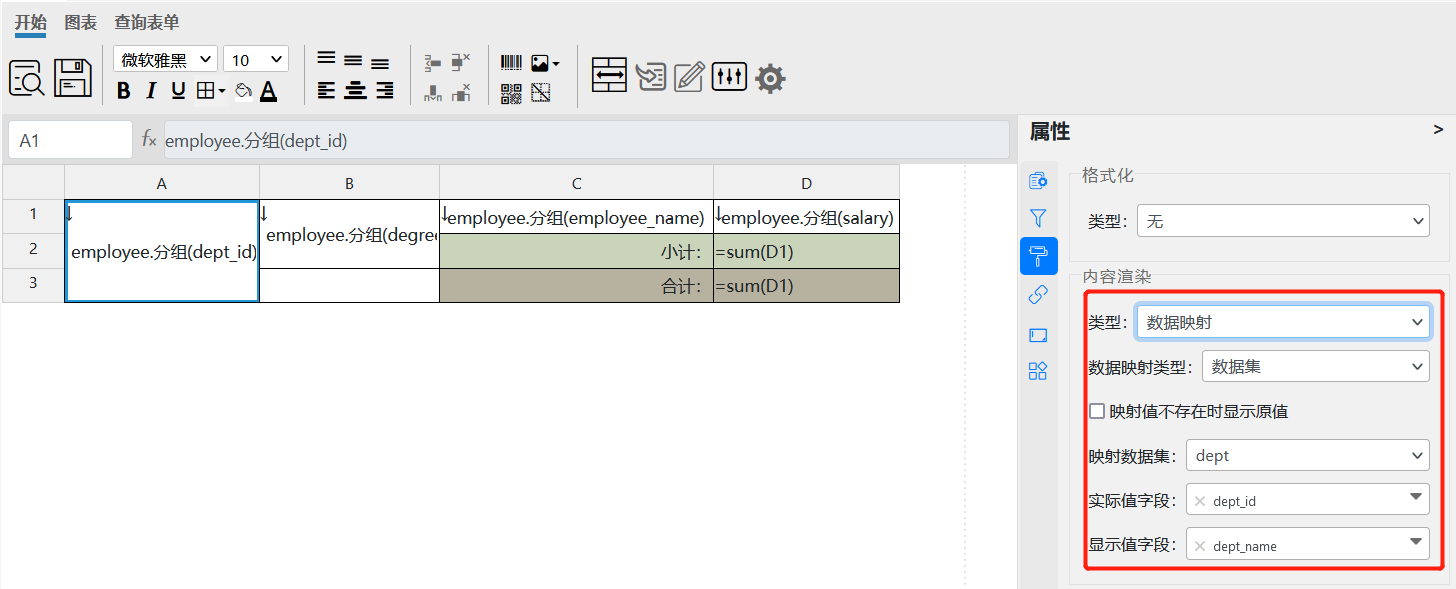Screen dimensions: 1456x589
Task: Align text to bottom
Action: [380, 63]
